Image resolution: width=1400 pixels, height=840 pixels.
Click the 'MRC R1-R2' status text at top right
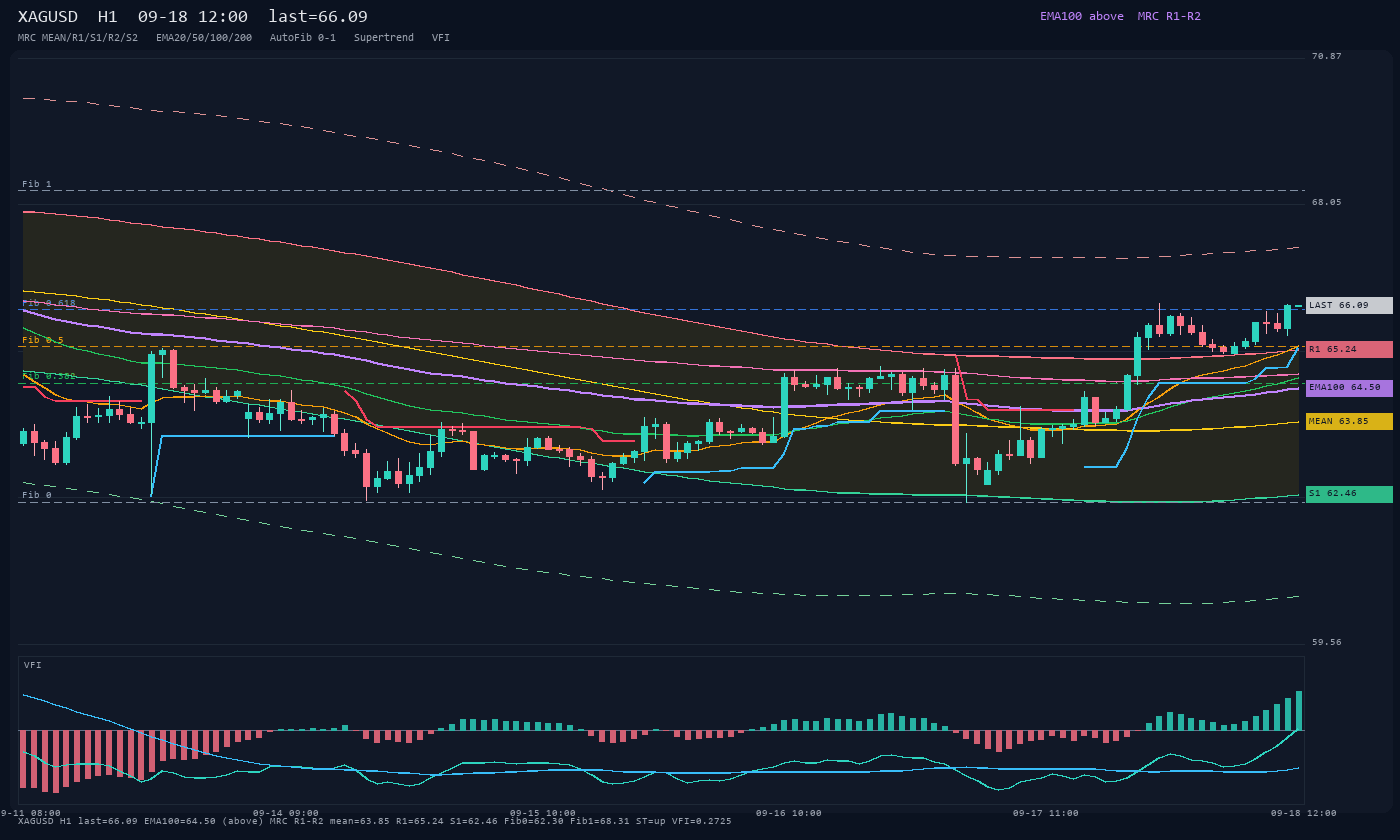pyautogui.click(x=1169, y=16)
